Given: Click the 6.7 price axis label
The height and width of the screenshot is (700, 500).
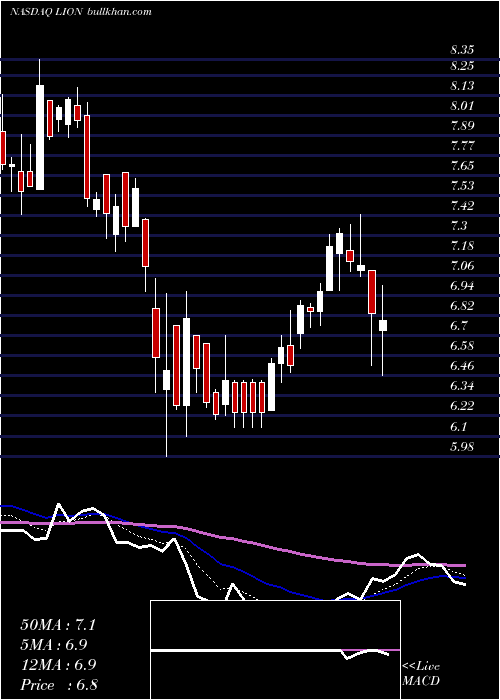Looking at the screenshot, I should pyautogui.click(x=459, y=326).
